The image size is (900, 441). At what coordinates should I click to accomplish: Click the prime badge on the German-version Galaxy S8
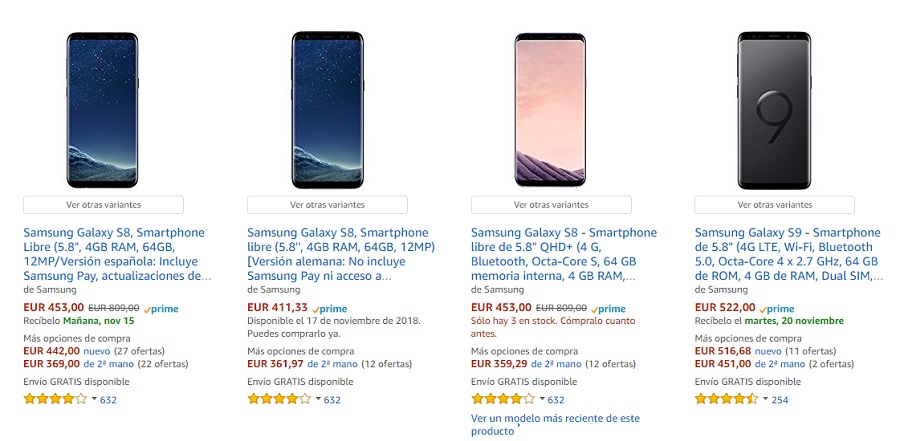[x=329, y=309]
